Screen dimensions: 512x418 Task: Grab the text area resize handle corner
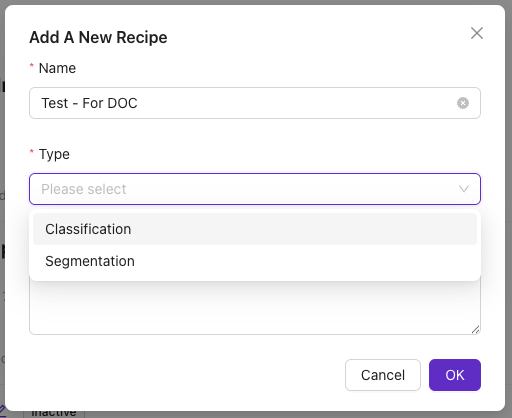click(476, 330)
